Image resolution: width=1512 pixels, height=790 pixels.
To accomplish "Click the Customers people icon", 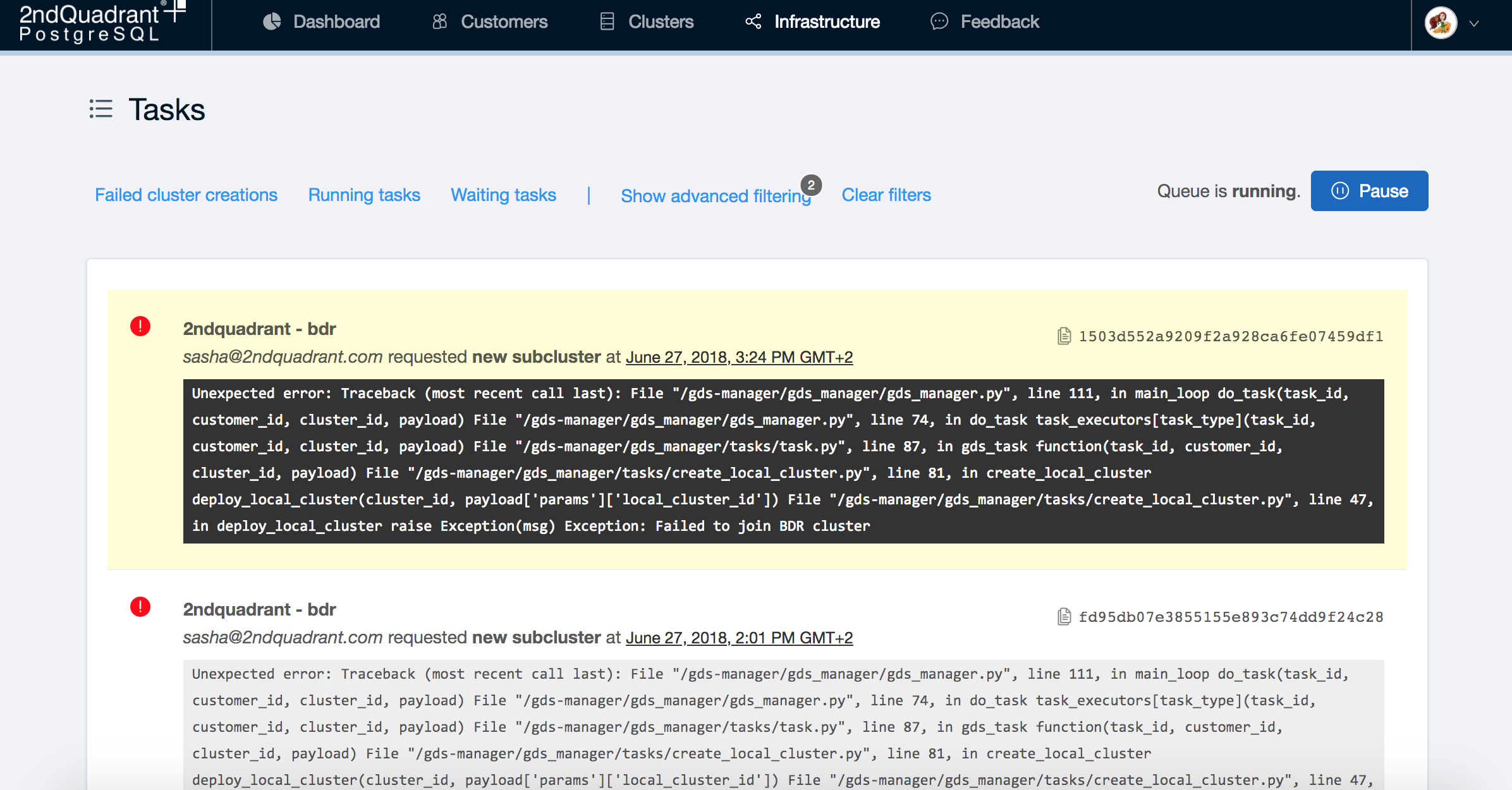I will (439, 22).
